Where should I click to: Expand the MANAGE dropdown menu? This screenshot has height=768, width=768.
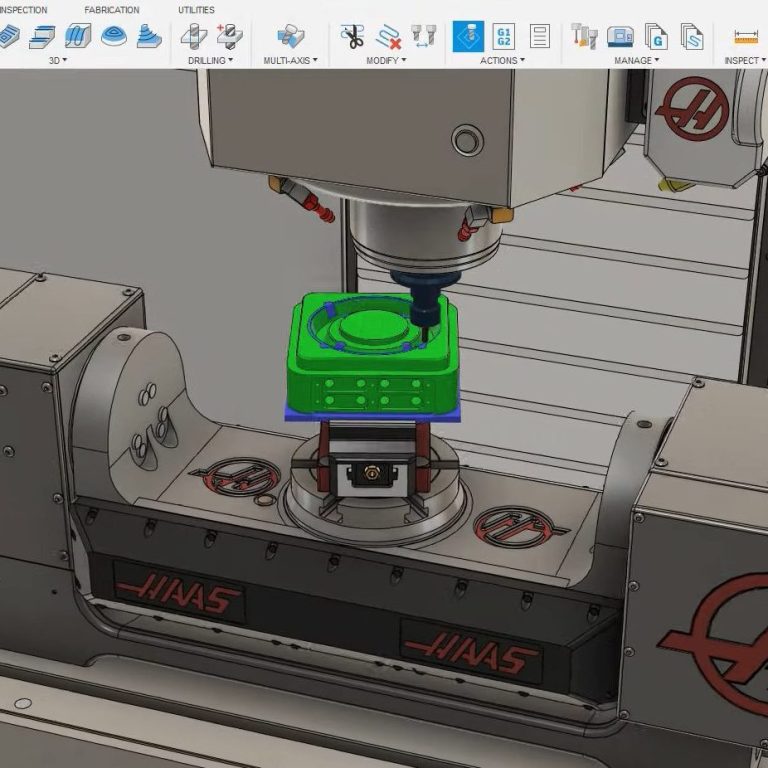pos(637,60)
